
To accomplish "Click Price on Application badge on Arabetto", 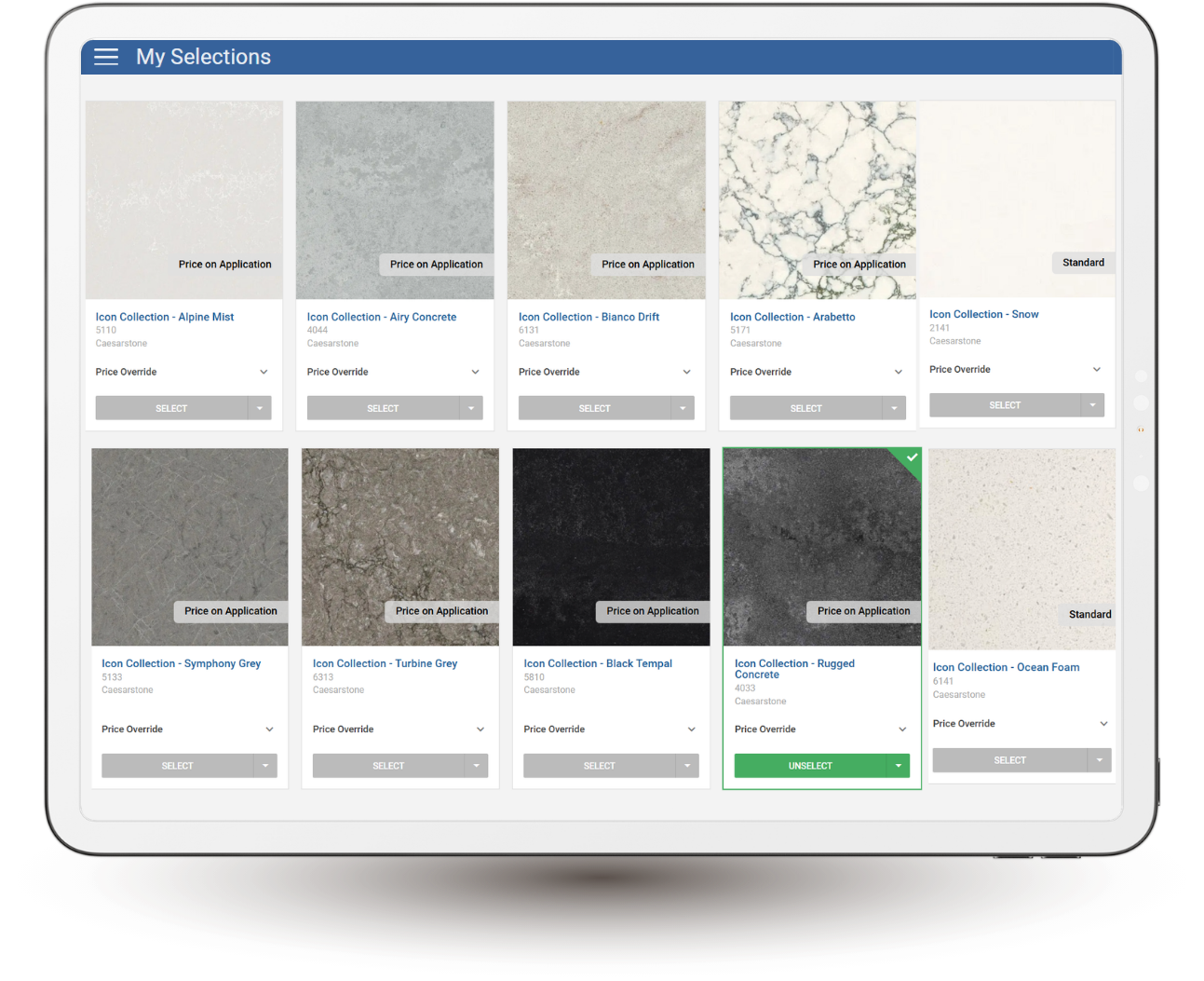I will tap(859, 265).
